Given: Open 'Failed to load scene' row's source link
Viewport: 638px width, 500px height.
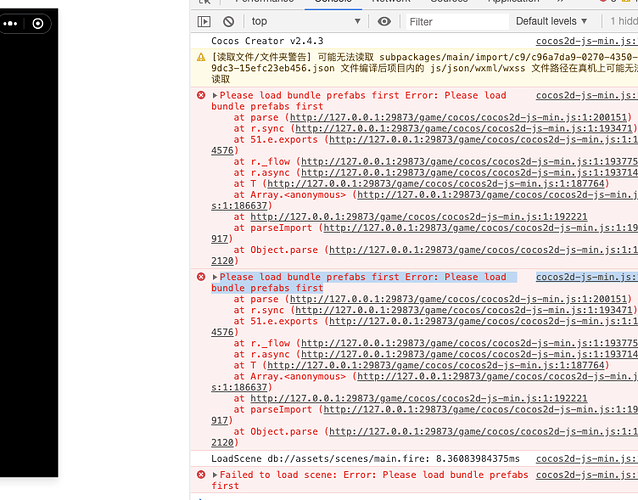Looking at the screenshot, I should (x=587, y=474).
